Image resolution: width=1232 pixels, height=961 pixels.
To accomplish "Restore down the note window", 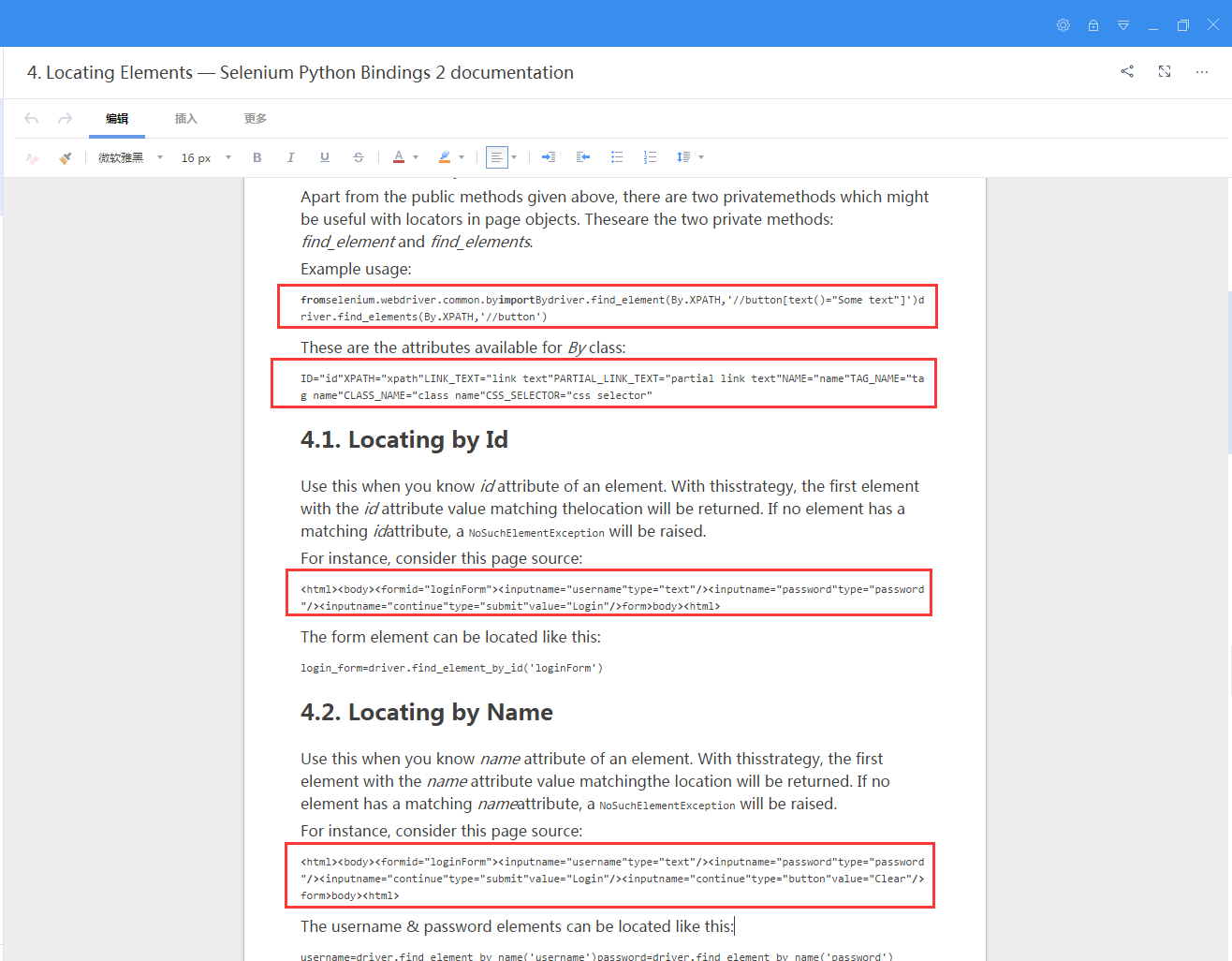I will pos(1183,25).
